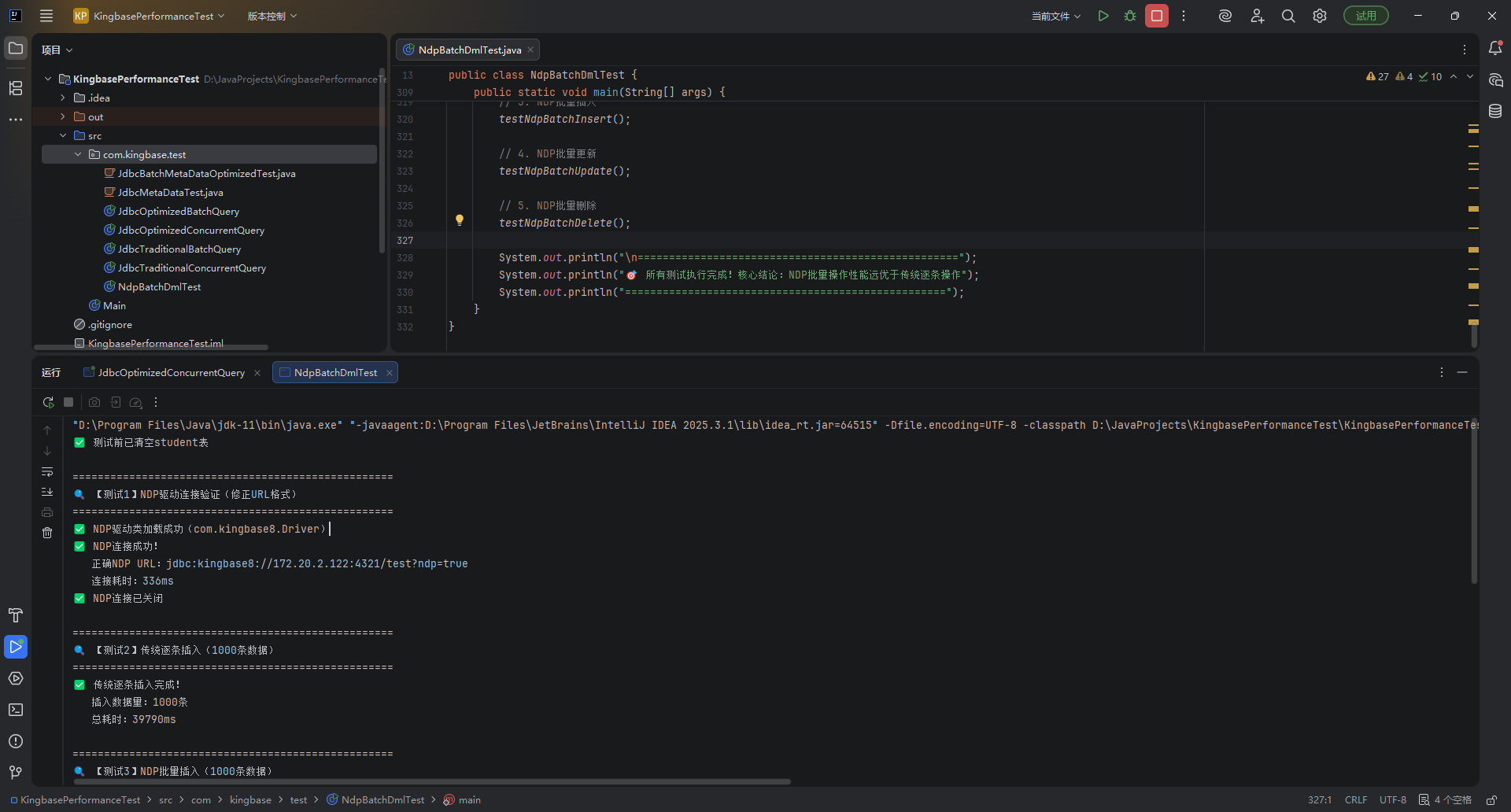Stop the running process with red square

[x=1157, y=16]
